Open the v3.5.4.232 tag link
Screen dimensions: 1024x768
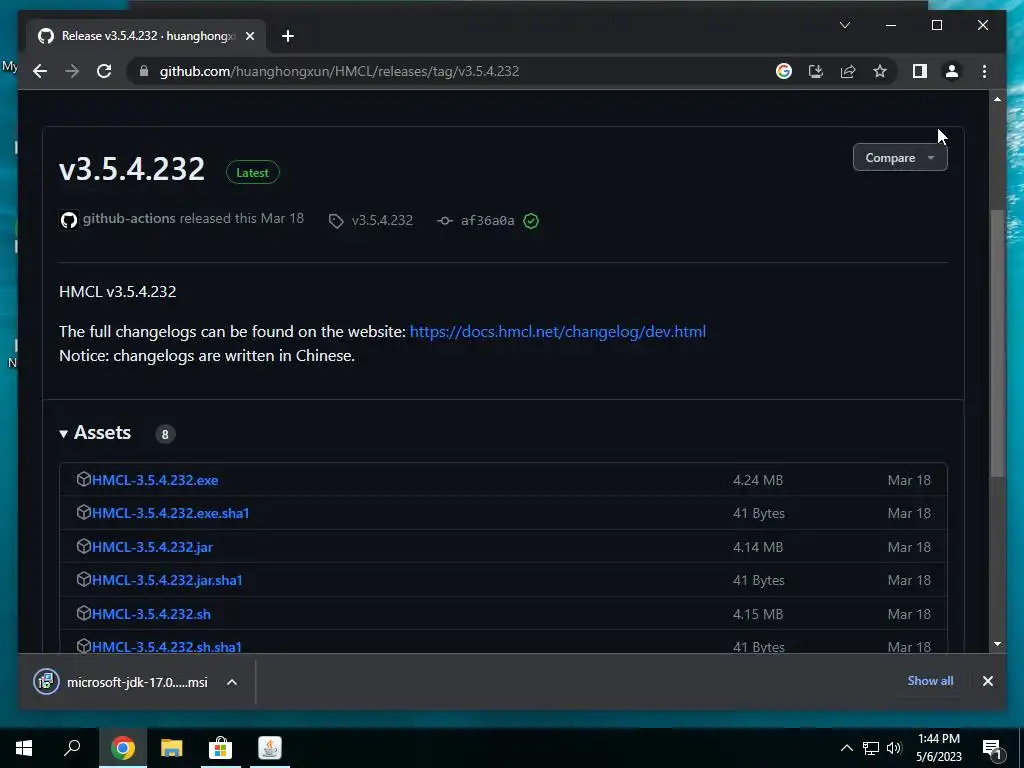click(x=382, y=220)
